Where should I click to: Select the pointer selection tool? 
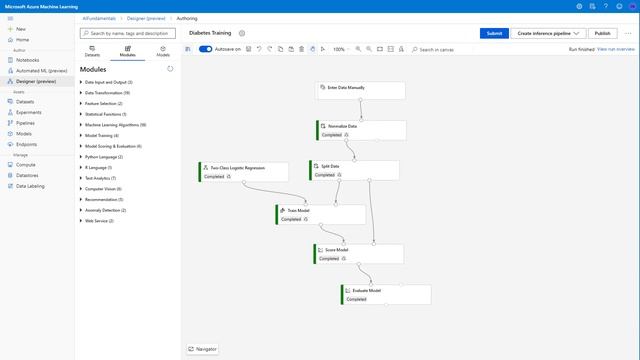pyautogui.click(x=323, y=49)
